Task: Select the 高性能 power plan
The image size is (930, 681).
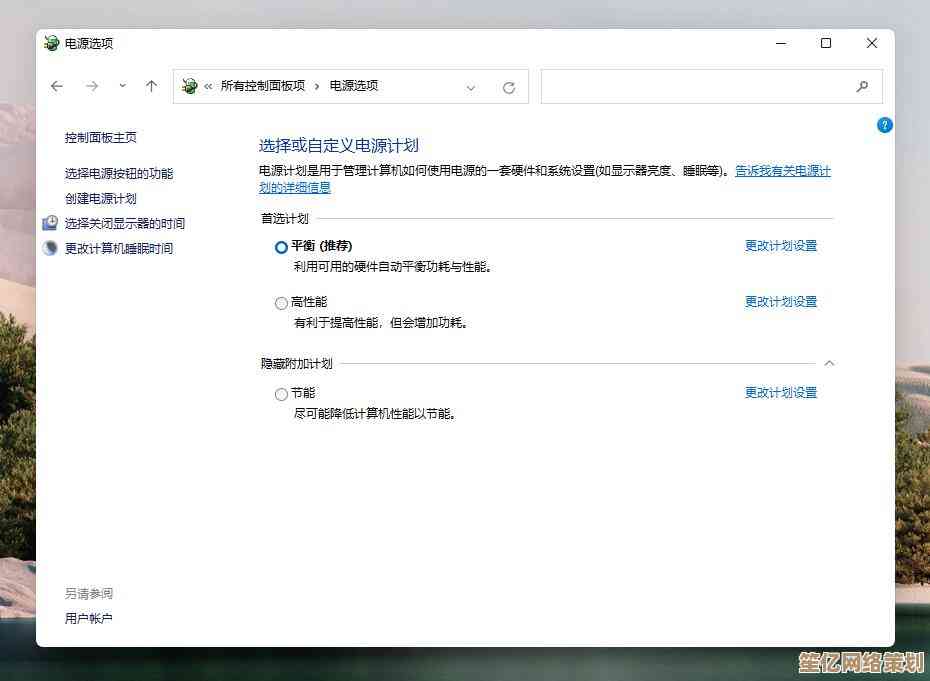Action: point(281,303)
